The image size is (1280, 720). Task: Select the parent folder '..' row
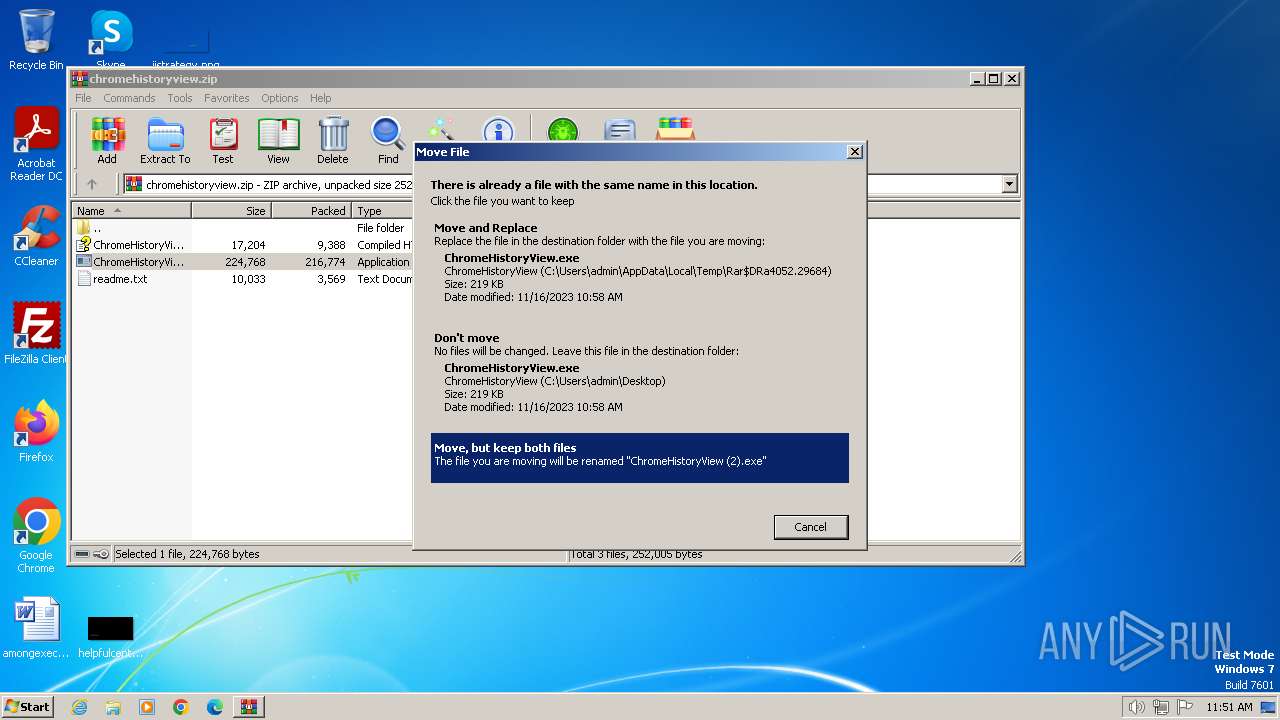click(243, 228)
